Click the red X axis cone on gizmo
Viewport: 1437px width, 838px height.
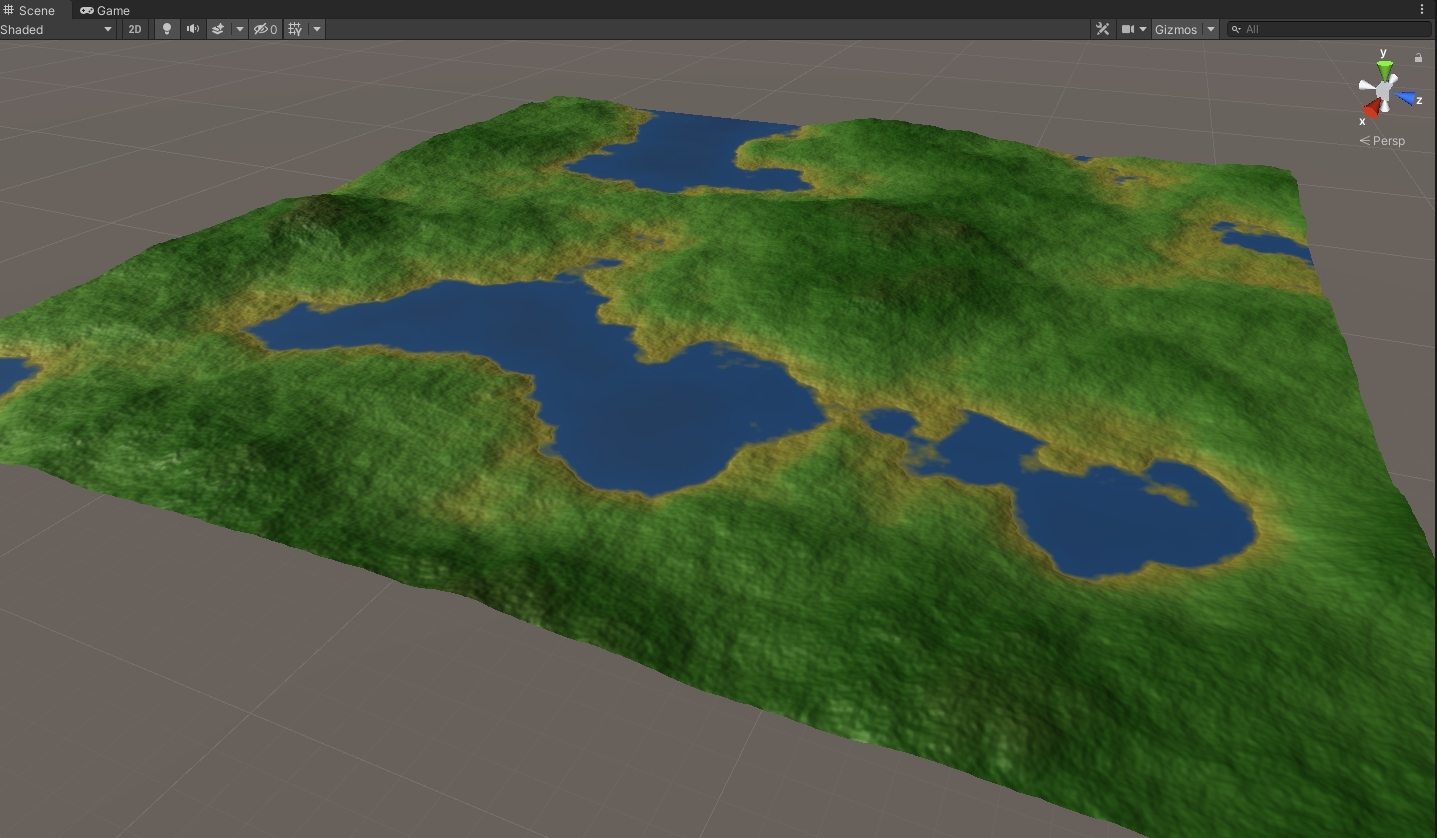pos(1369,108)
